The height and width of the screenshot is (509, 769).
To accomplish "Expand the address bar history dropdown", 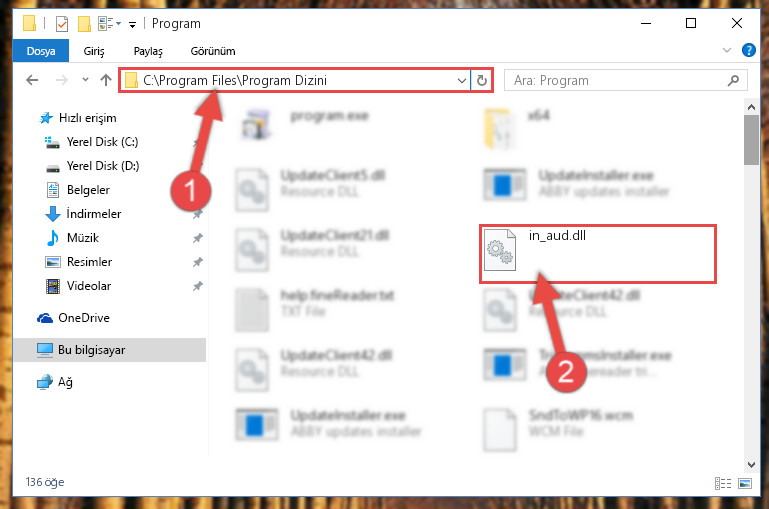I will click(x=461, y=80).
